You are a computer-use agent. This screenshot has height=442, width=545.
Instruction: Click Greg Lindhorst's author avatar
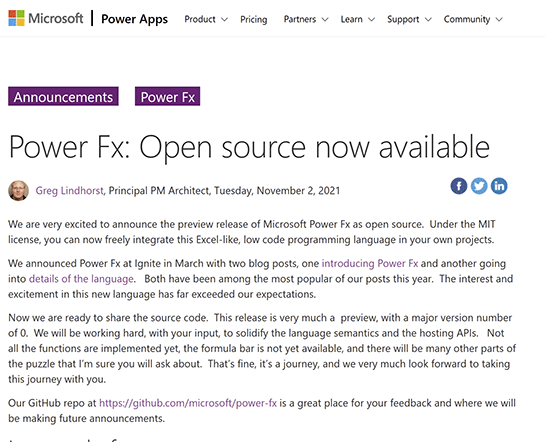pyautogui.click(x=18, y=190)
